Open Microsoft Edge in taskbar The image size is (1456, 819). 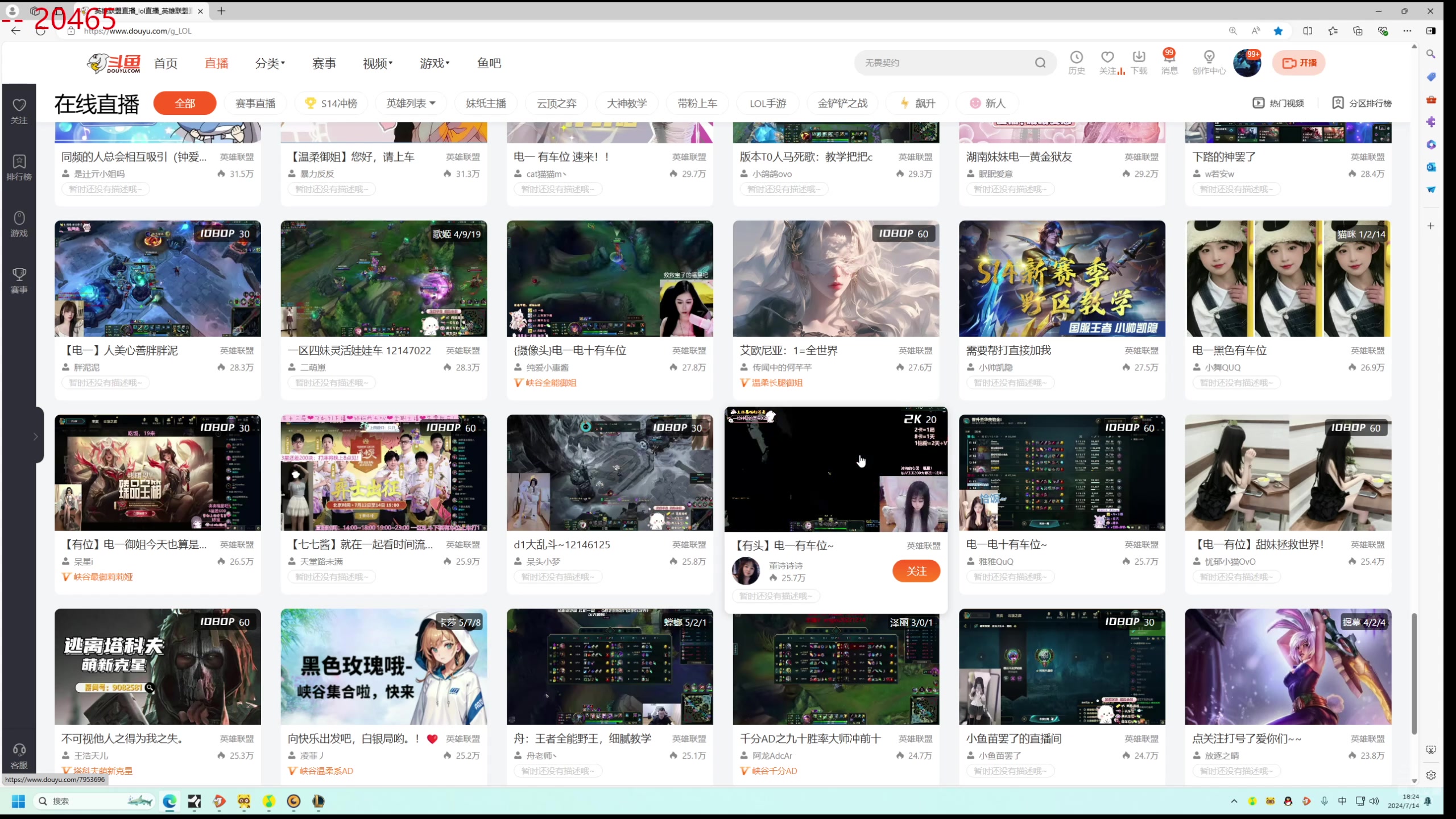click(x=169, y=801)
